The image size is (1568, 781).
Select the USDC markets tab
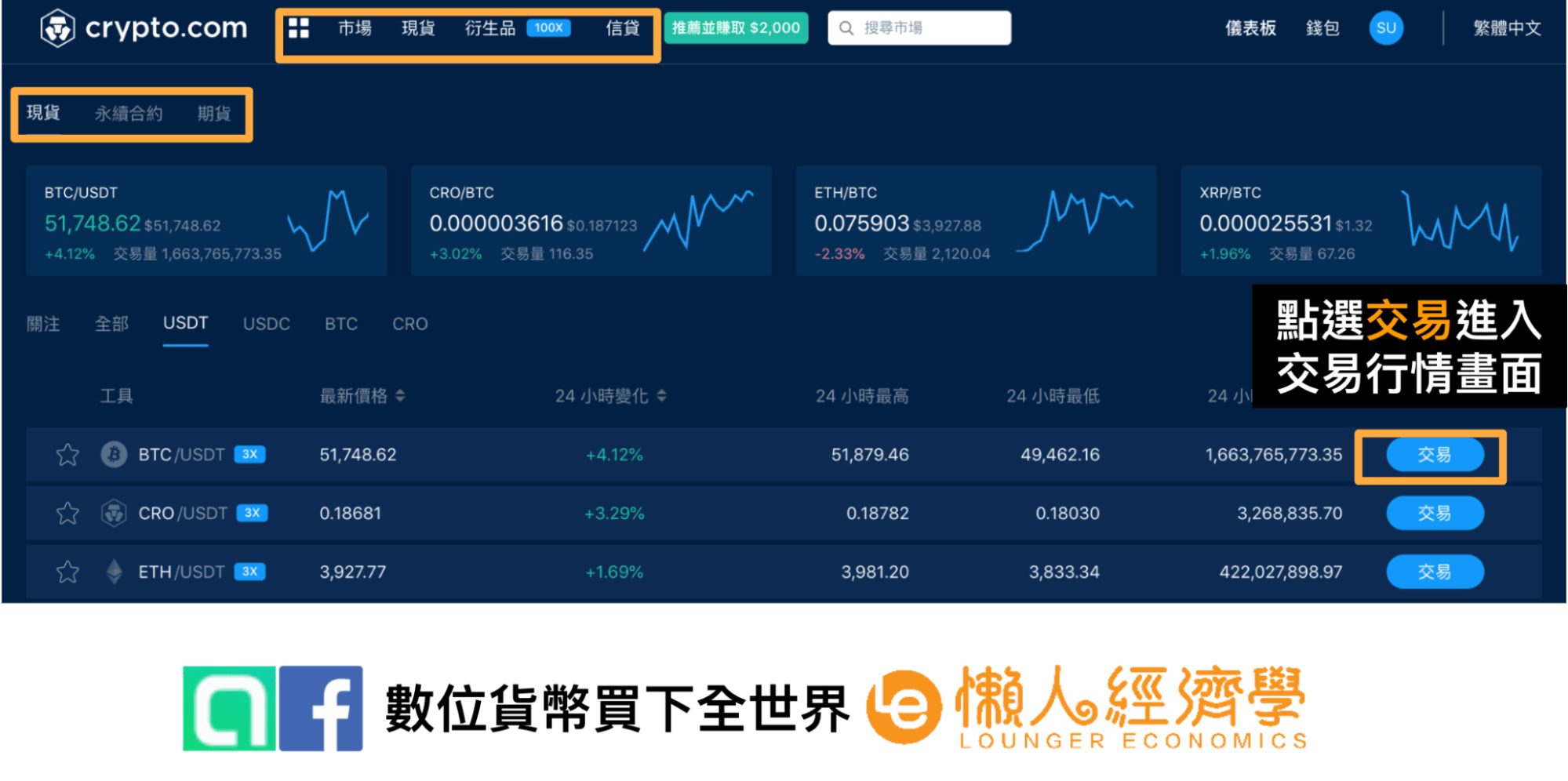(x=267, y=324)
